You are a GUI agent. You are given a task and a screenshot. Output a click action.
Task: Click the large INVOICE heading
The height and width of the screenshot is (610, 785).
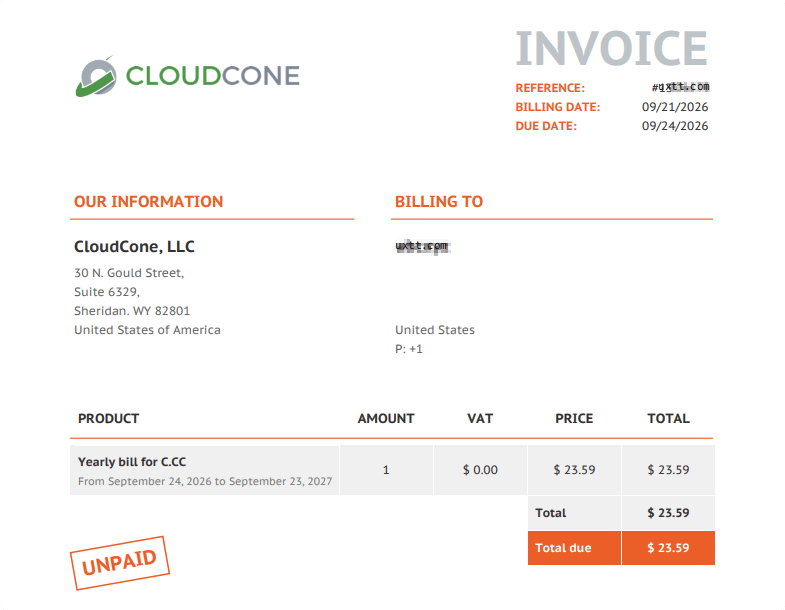coord(611,49)
